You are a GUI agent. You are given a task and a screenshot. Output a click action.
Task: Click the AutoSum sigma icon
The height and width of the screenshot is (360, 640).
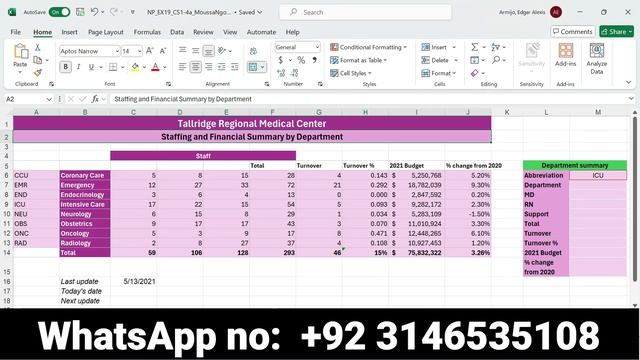[474, 47]
